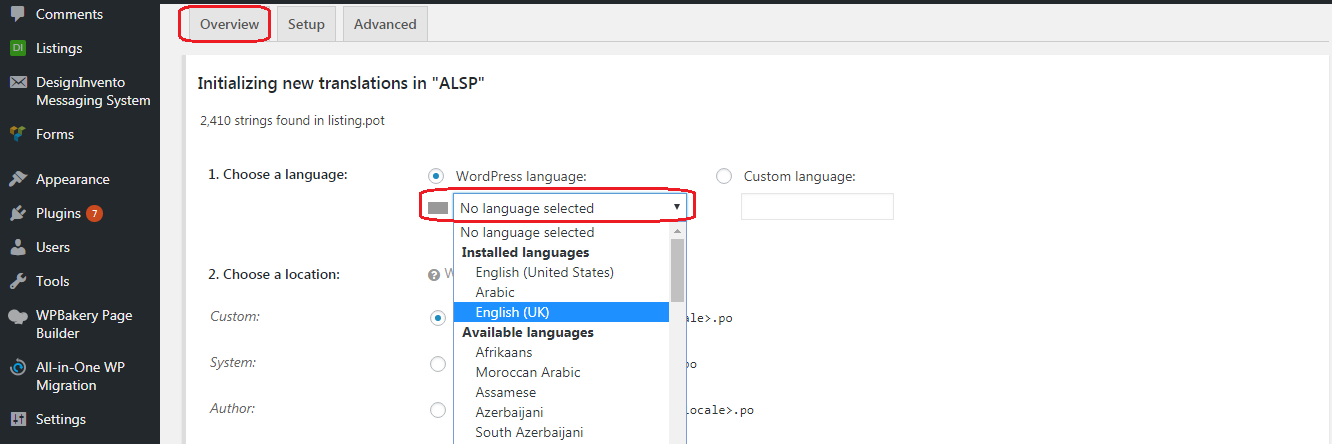This screenshot has width=1332, height=444.
Task: Click the '1. Choose a language:' label
Action: click(278, 174)
